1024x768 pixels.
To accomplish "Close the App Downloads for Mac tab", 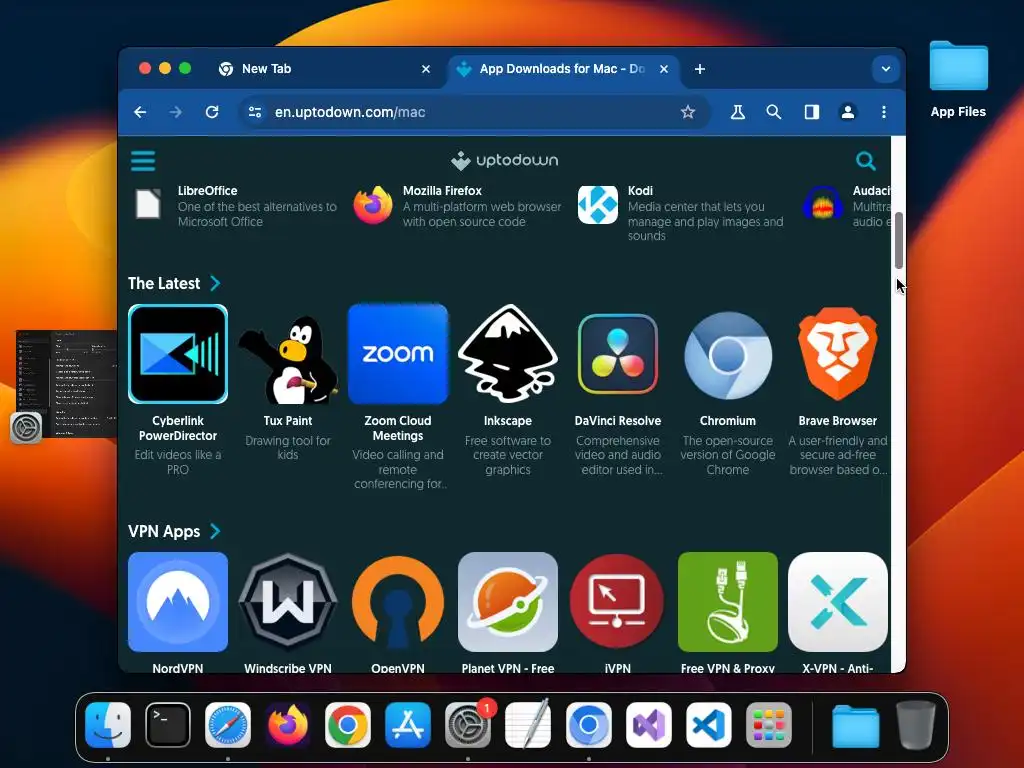I will click(x=664, y=69).
